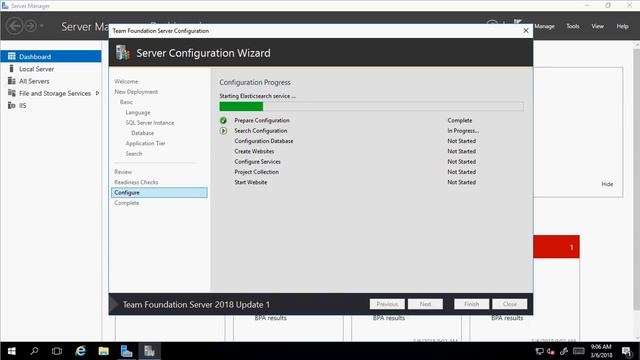Select the Application Tier step
This screenshot has width=640, height=360.
click(145, 143)
